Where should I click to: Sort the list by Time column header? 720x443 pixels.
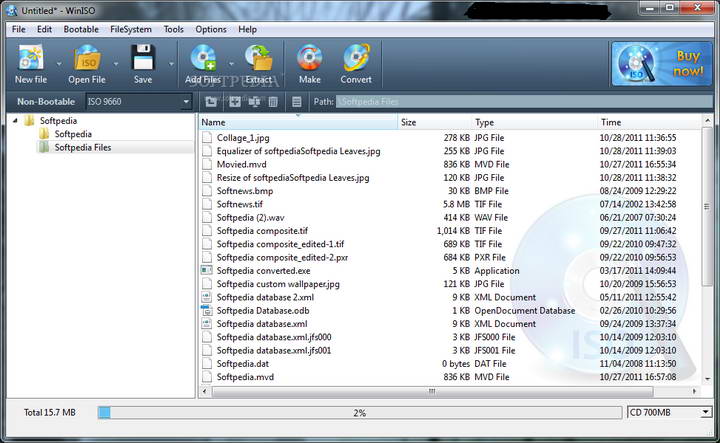pos(649,122)
